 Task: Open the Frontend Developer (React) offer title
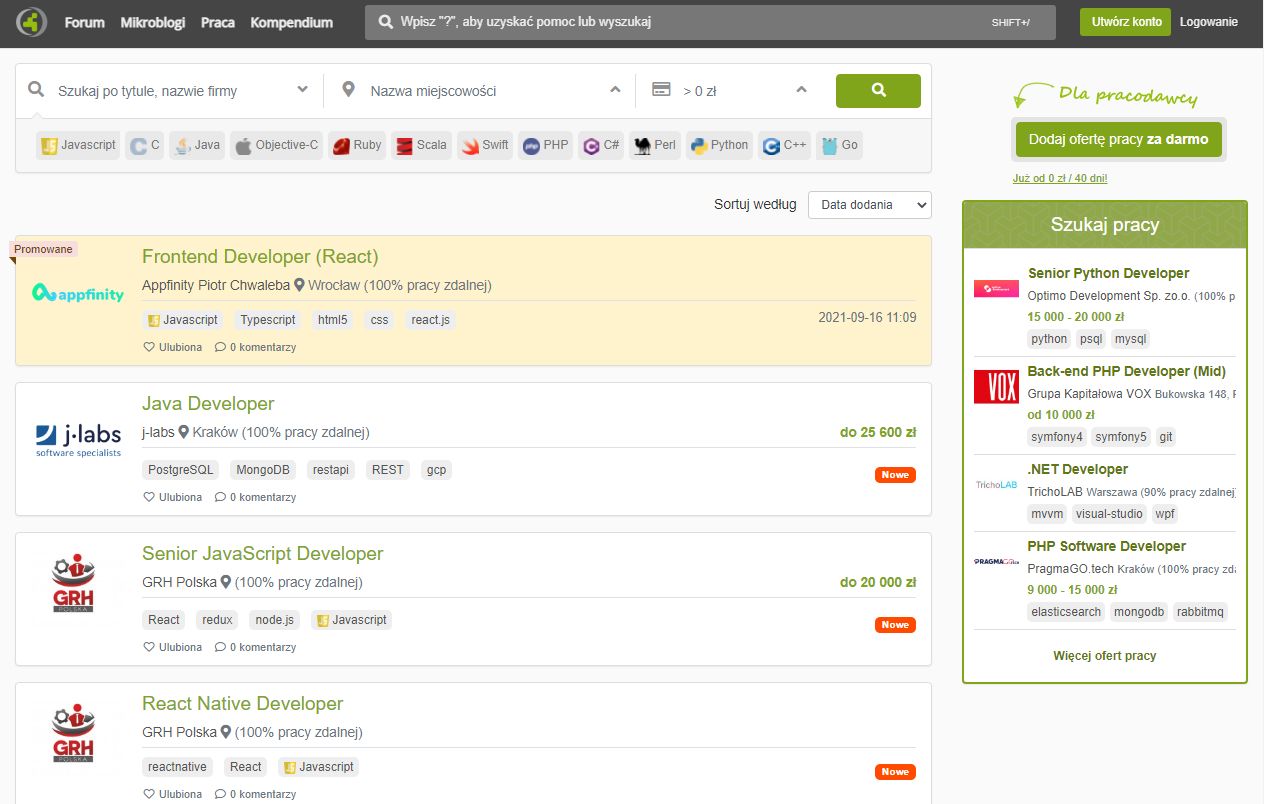point(260,256)
